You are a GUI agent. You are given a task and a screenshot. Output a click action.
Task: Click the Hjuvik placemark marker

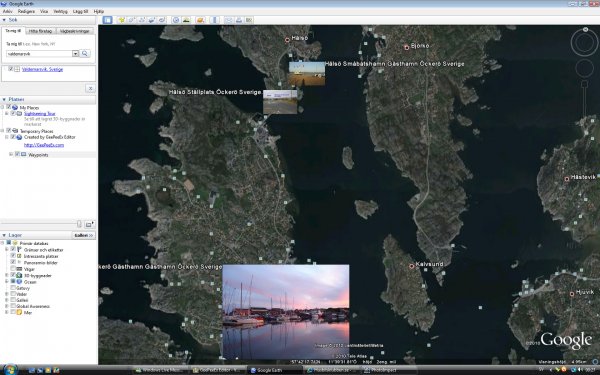572,294
